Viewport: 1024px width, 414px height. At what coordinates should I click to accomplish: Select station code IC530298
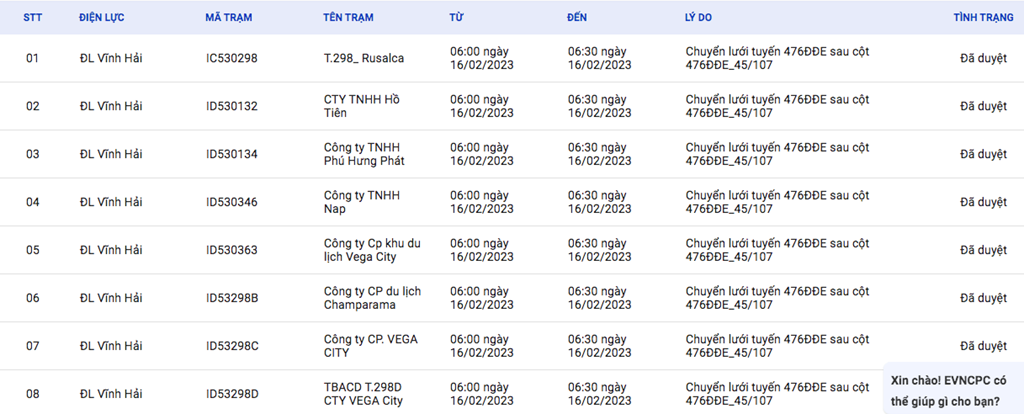(232, 58)
